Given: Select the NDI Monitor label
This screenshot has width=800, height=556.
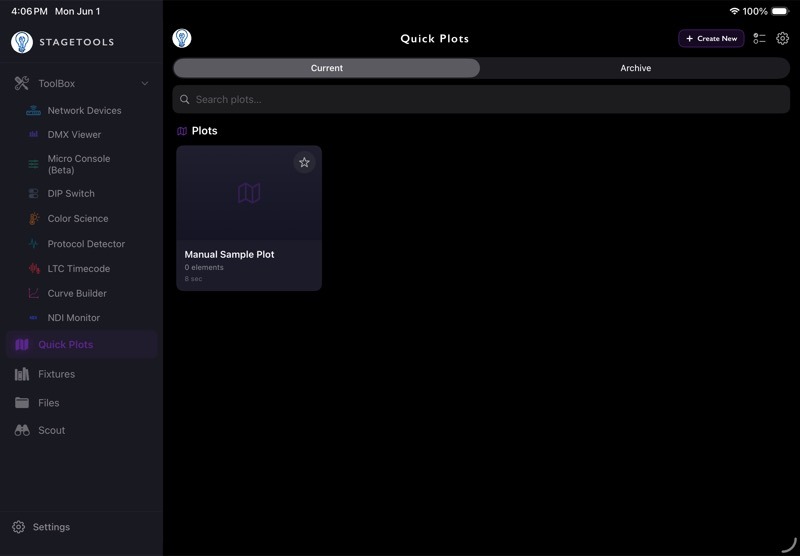Looking at the screenshot, I should (x=73, y=318).
